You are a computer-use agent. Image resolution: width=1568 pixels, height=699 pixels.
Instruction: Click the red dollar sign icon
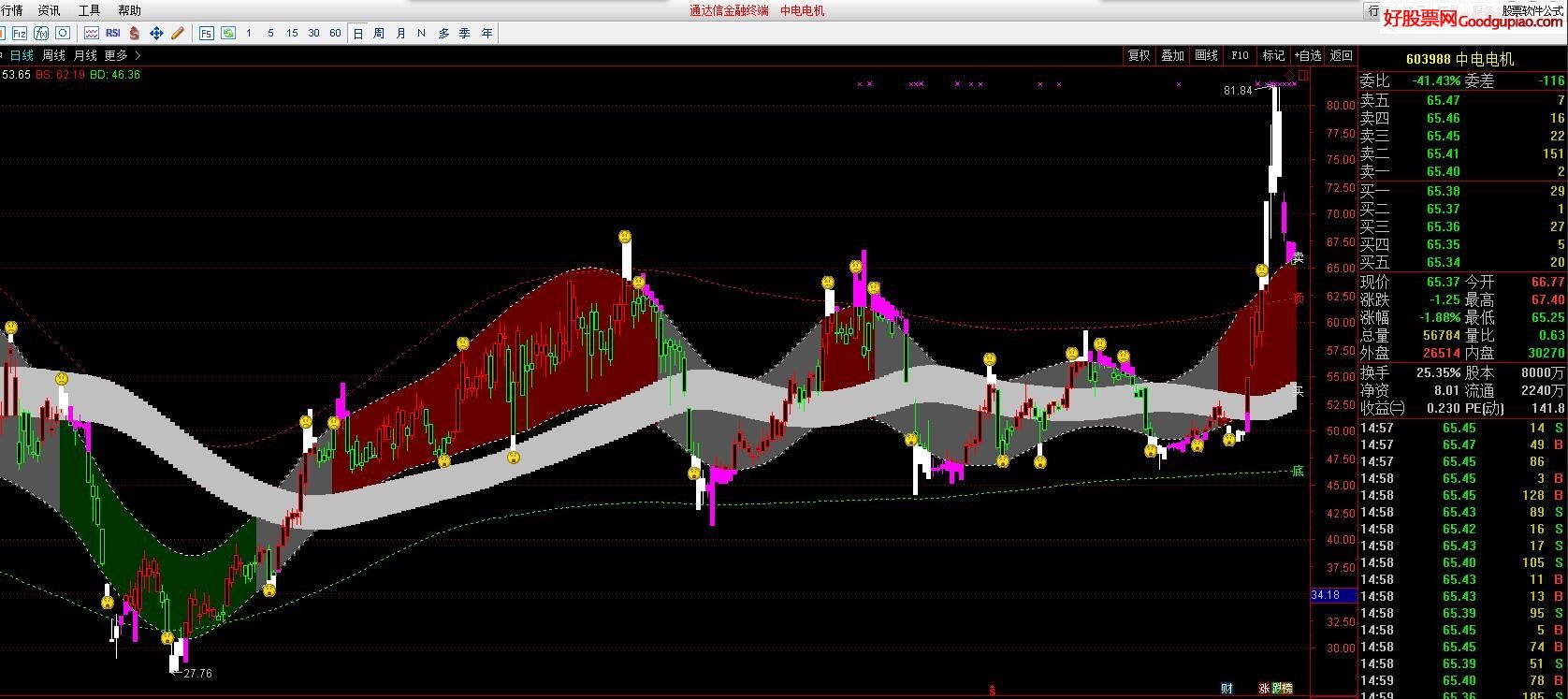click(135, 33)
